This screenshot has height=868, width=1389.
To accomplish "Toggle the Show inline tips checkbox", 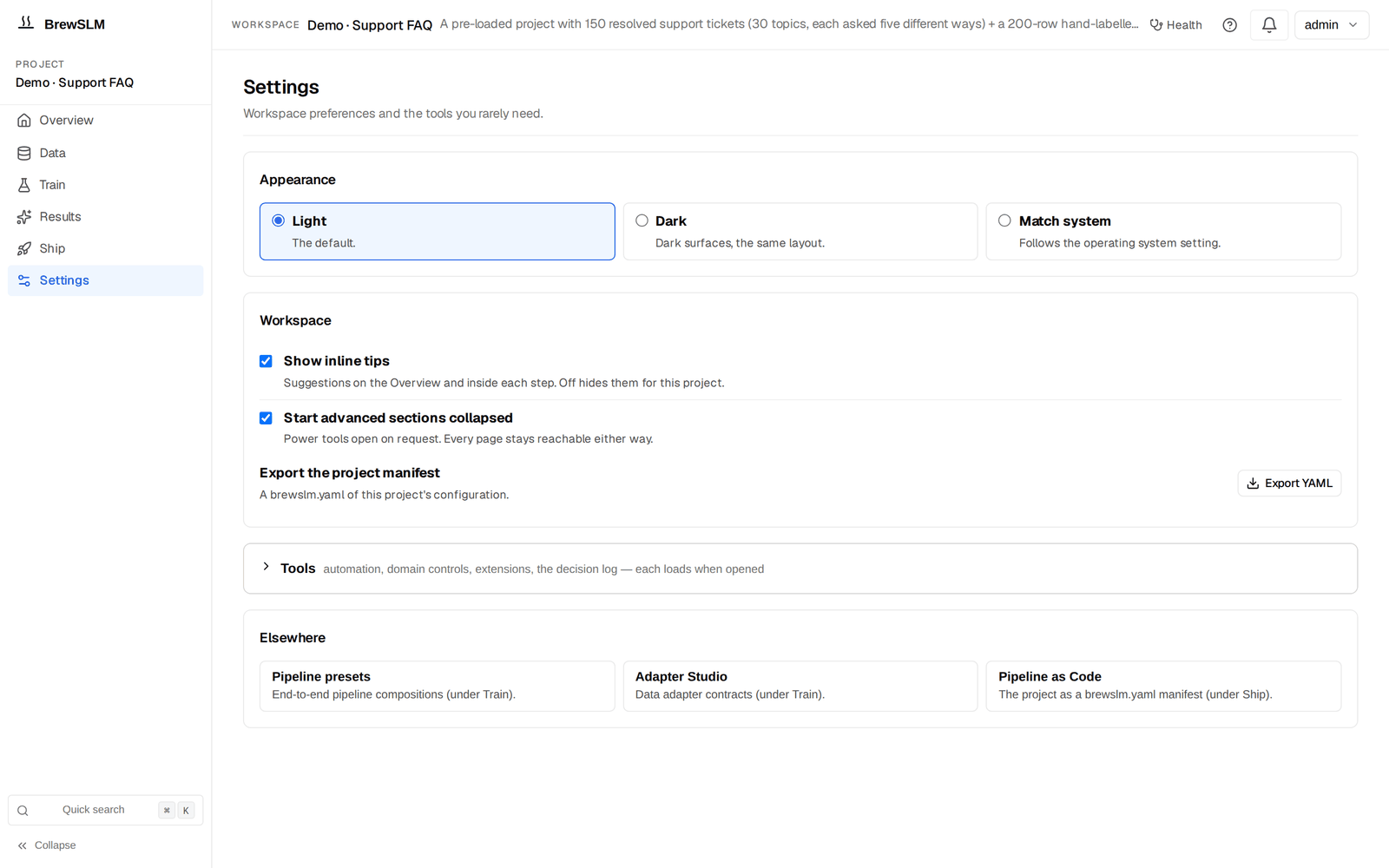I will coord(266,361).
